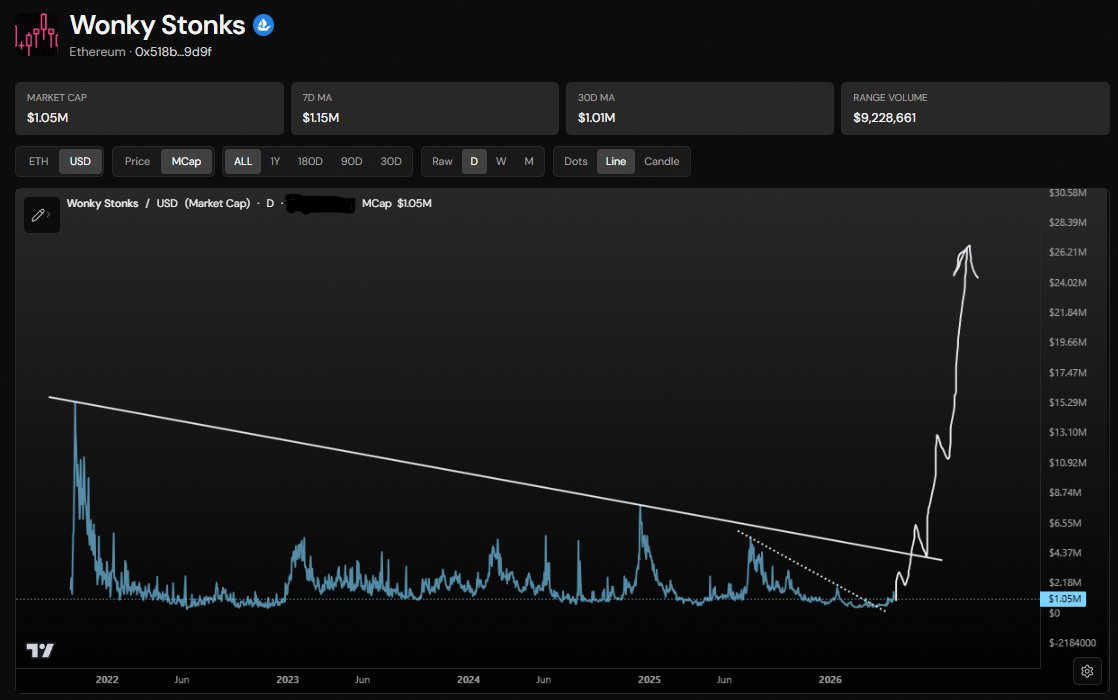The width and height of the screenshot is (1118, 700).
Task: Choose the W weekly interval
Action: (x=501, y=161)
